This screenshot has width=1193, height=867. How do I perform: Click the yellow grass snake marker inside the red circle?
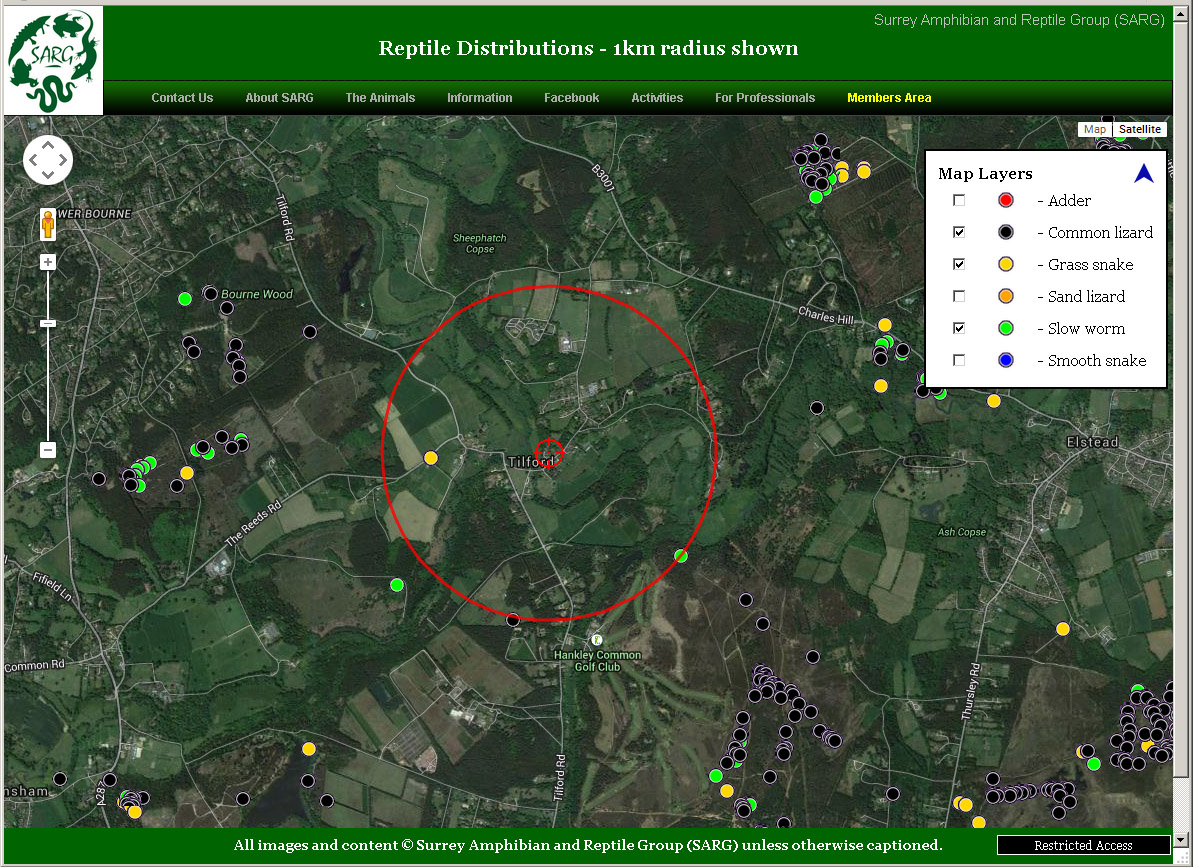(431, 458)
